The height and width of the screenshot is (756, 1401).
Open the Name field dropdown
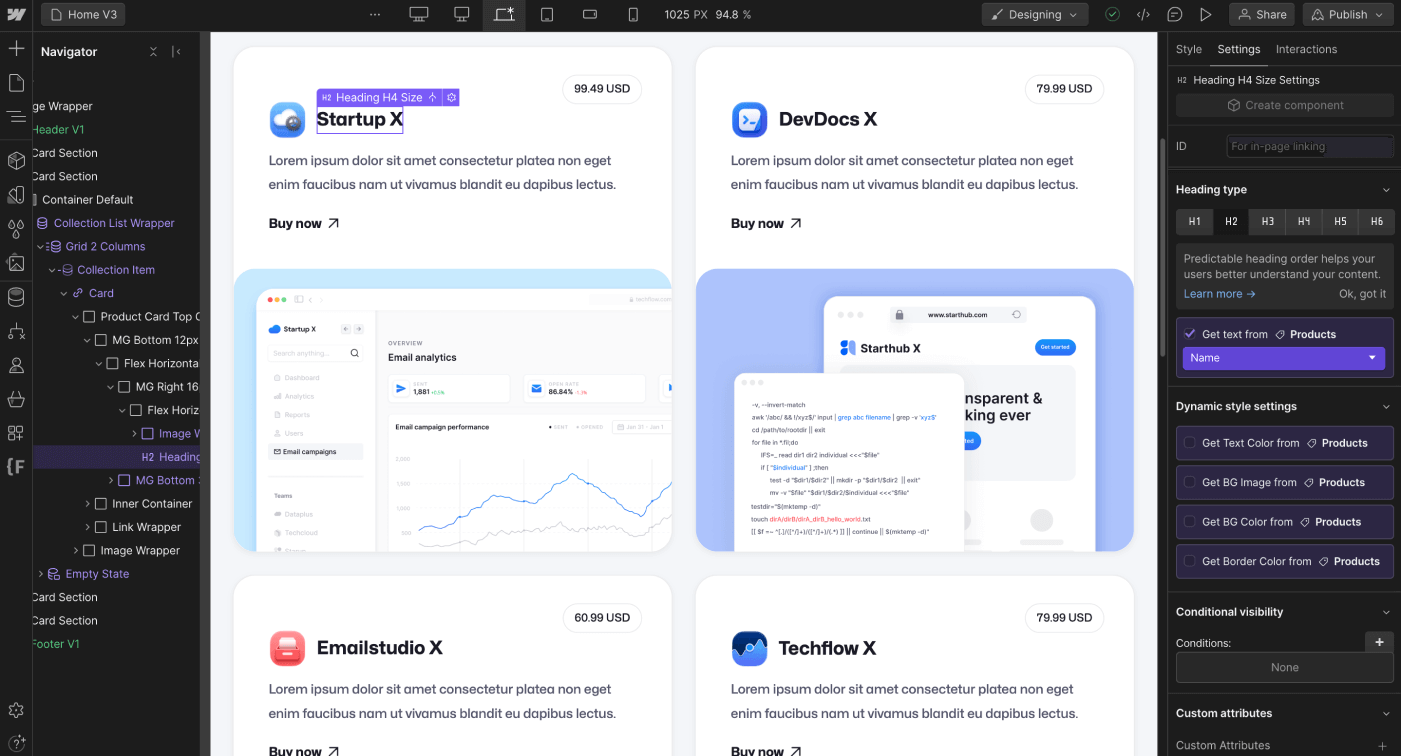click(x=1284, y=358)
